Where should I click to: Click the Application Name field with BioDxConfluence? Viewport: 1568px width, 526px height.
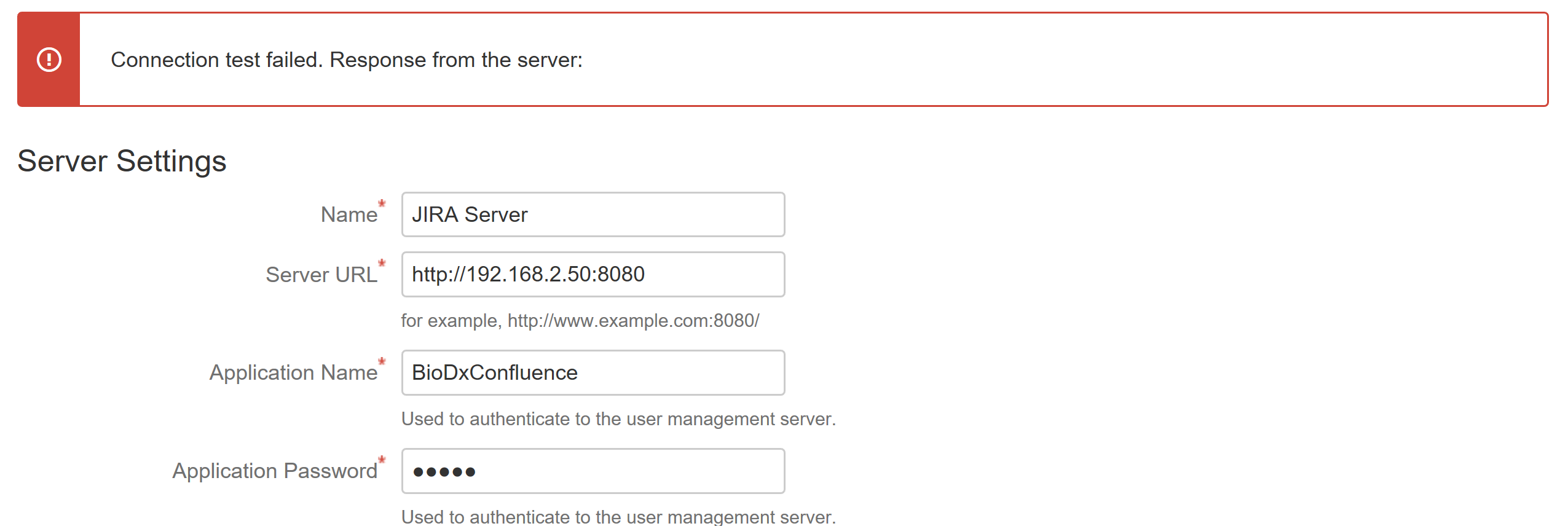tap(593, 372)
